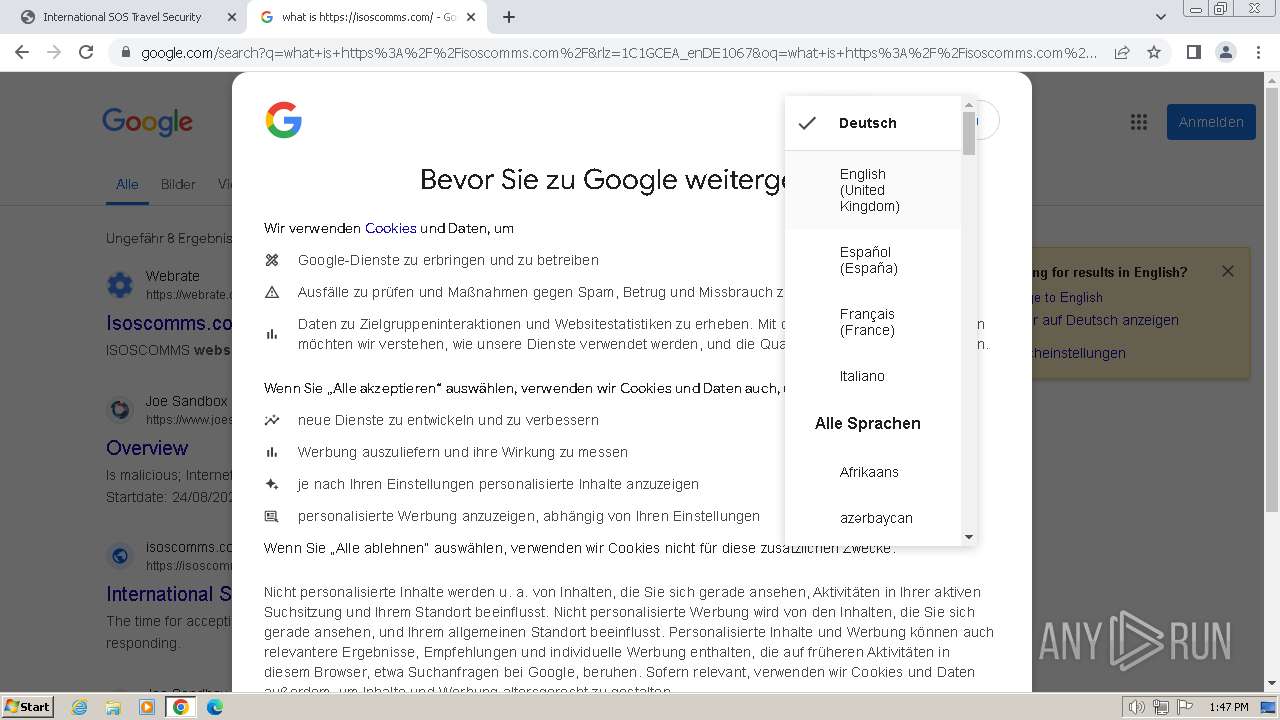This screenshot has height=720, width=1280.
Task: Open Chrome's three-dot menu
Action: pyautogui.click(x=1258, y=52)
